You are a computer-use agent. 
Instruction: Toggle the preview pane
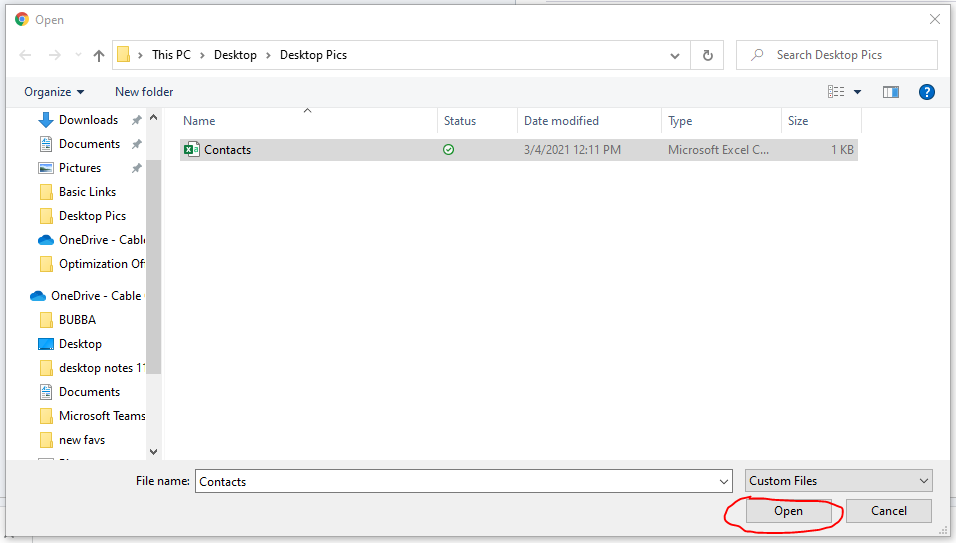(x=891, y=92)
